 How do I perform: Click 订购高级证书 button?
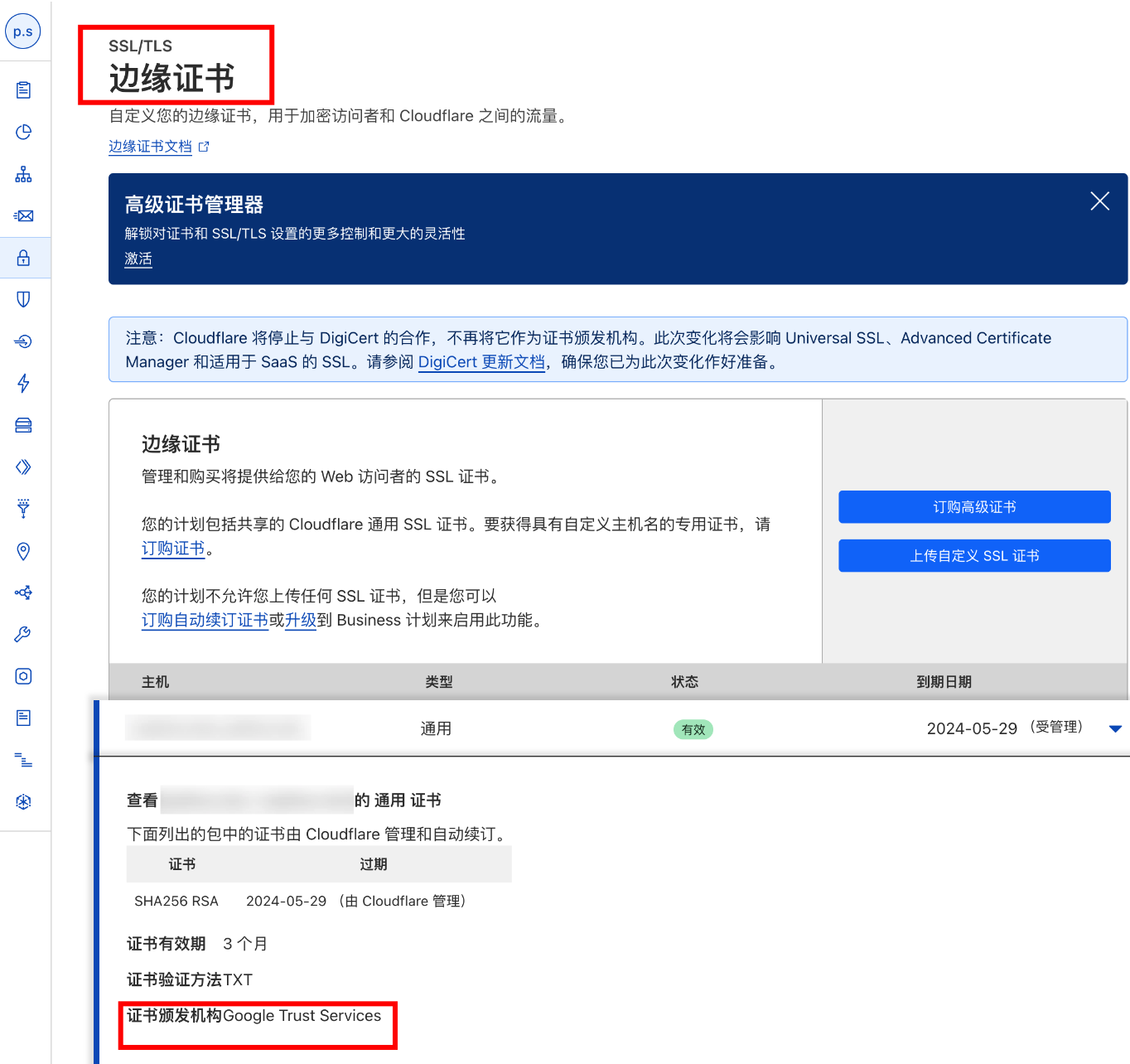pos(974,507)
